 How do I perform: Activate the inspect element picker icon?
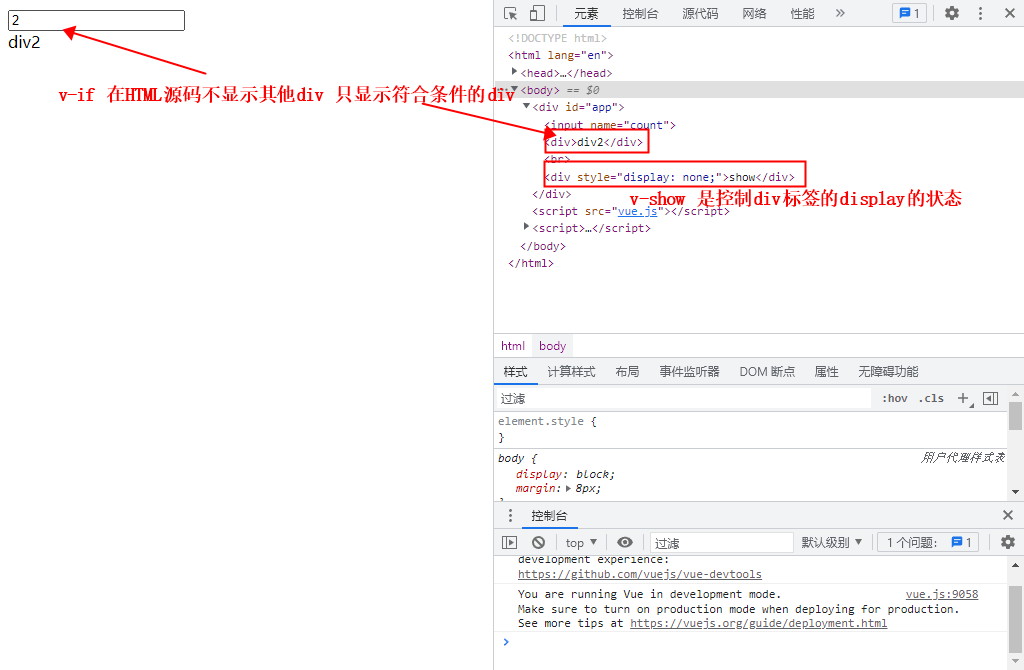pyautogui.click(x=511, y=13)
